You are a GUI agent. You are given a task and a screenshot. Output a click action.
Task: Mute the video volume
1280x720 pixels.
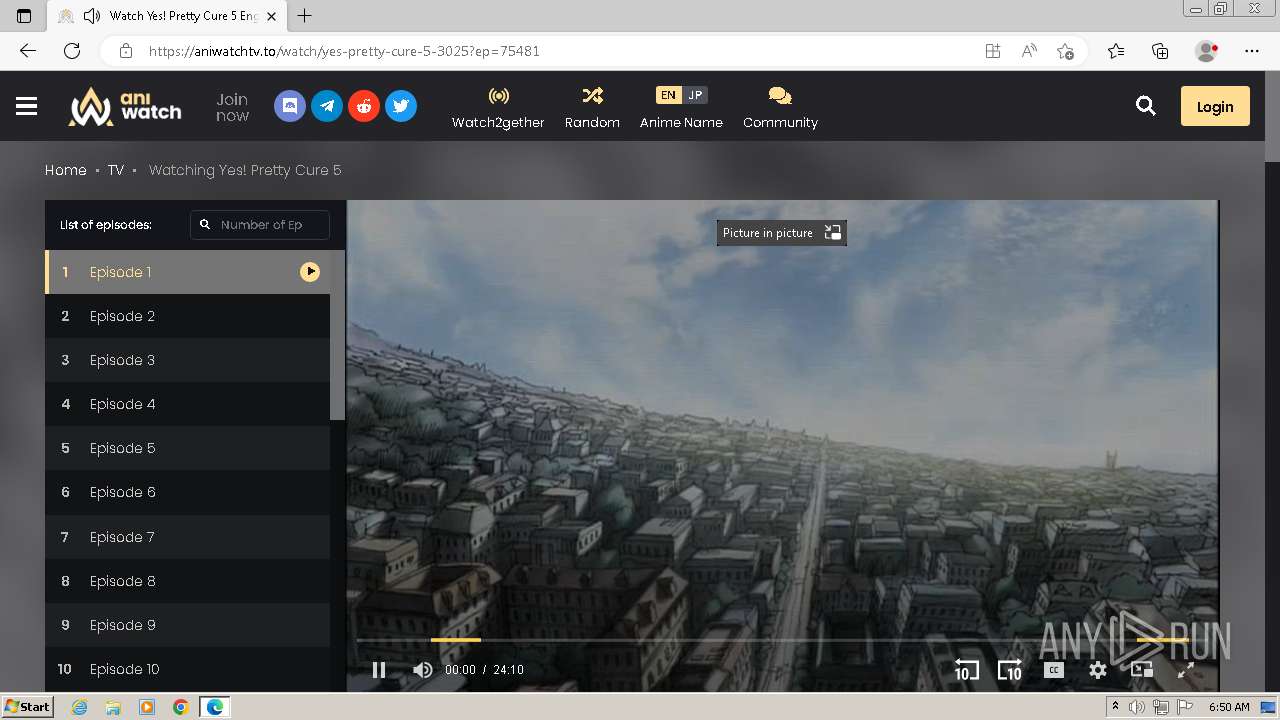coord(423,670)
